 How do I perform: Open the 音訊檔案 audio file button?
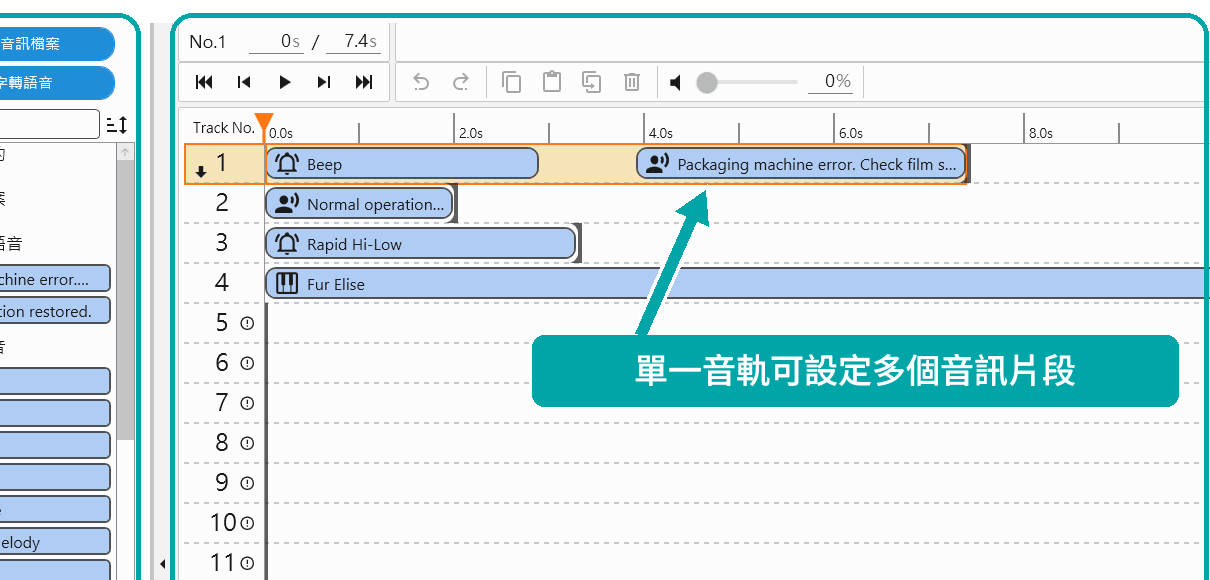click(57, 44)
